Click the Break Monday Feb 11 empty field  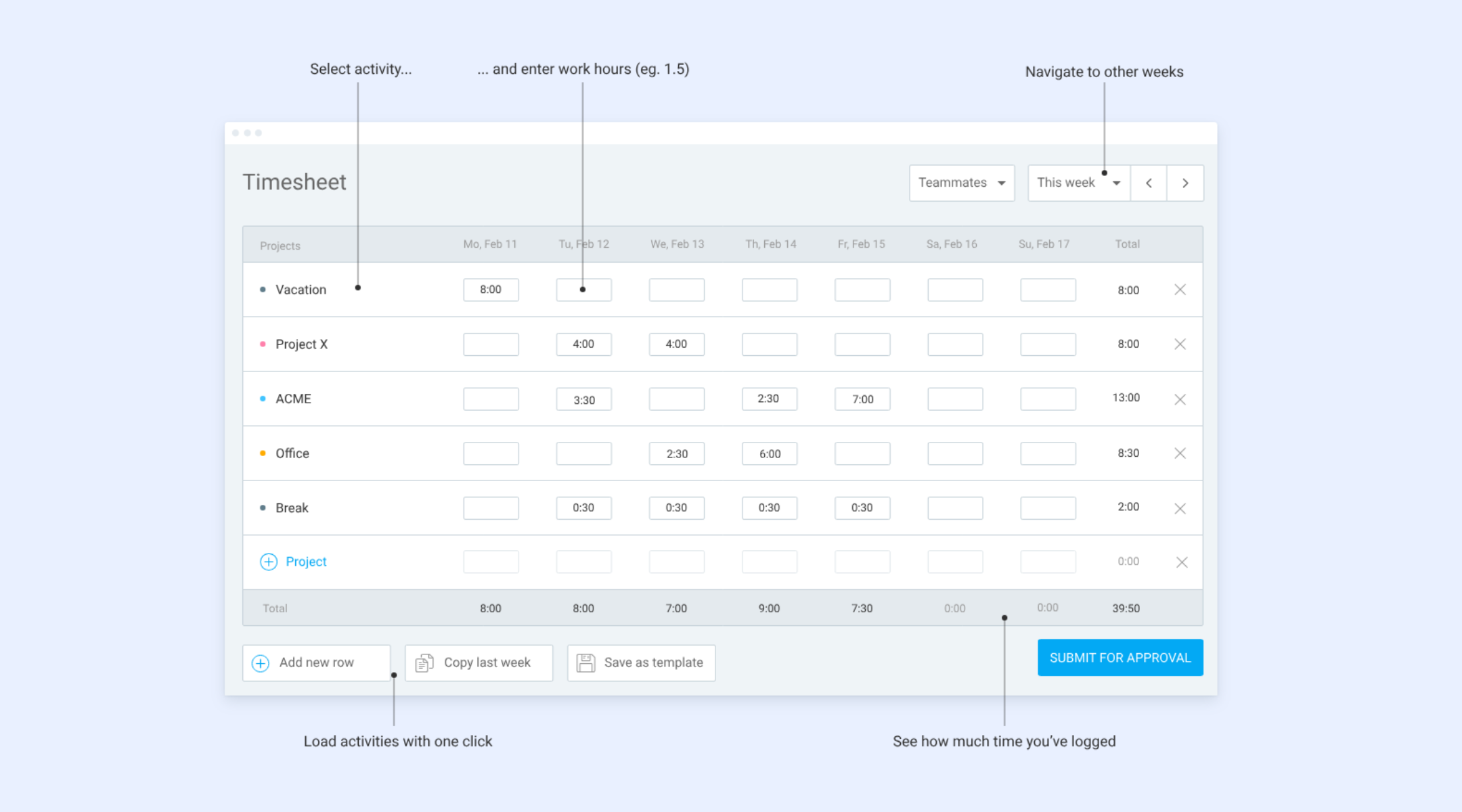click(491, 508)
